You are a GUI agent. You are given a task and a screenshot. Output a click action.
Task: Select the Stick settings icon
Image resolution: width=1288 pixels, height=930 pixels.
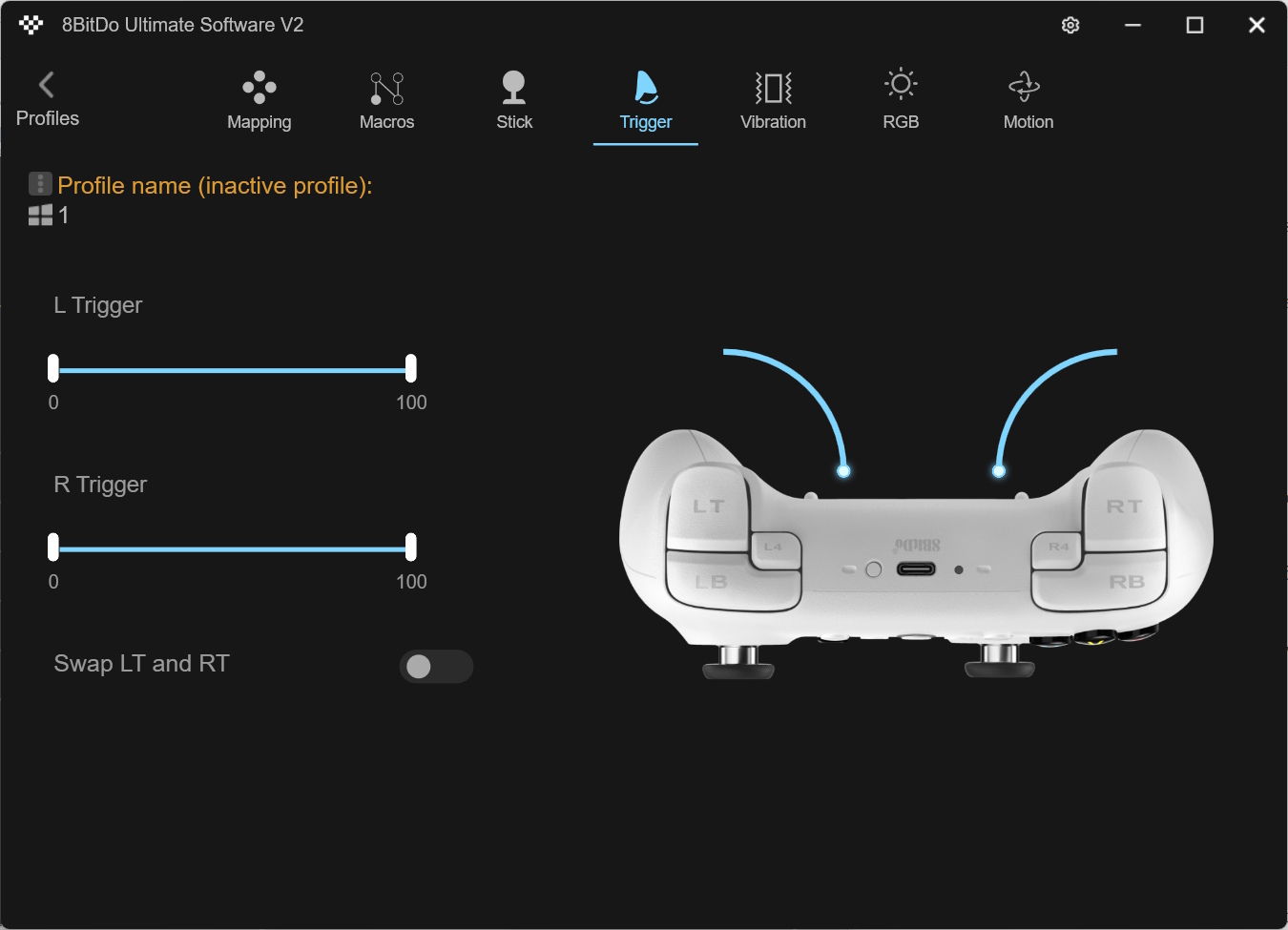(513, 88)
